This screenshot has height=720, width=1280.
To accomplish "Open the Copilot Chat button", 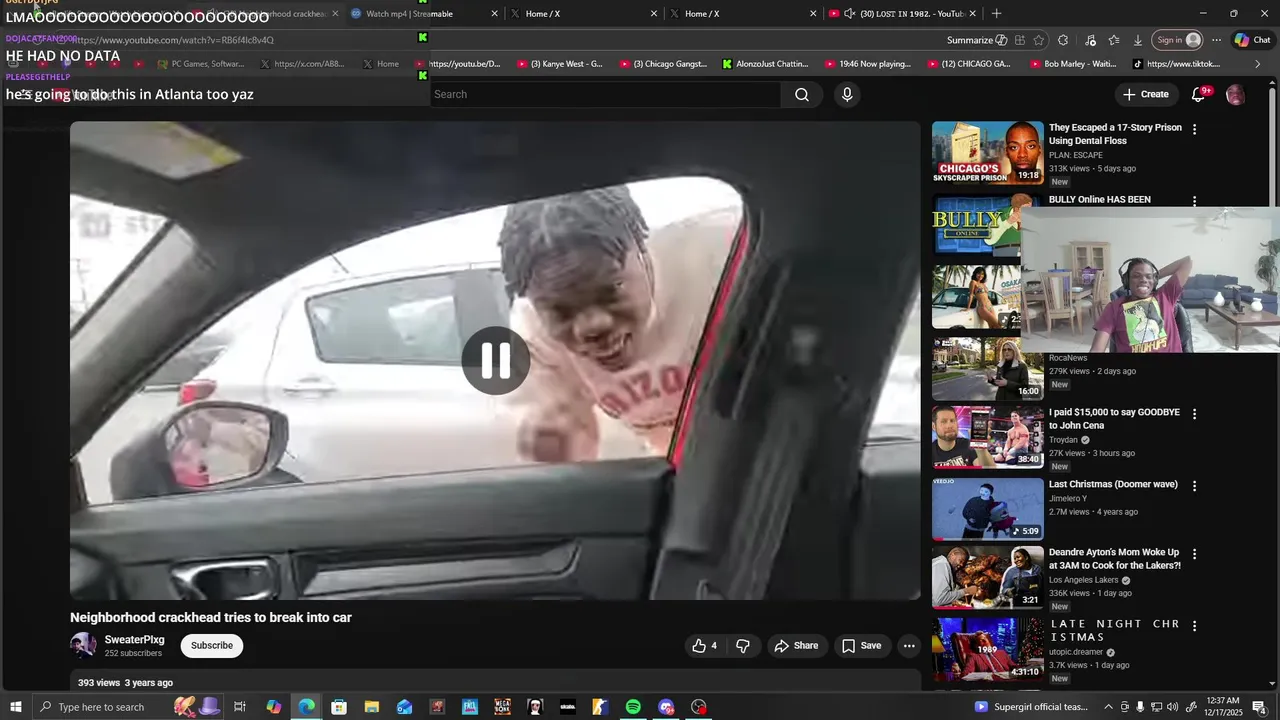I will point(1253,40).
